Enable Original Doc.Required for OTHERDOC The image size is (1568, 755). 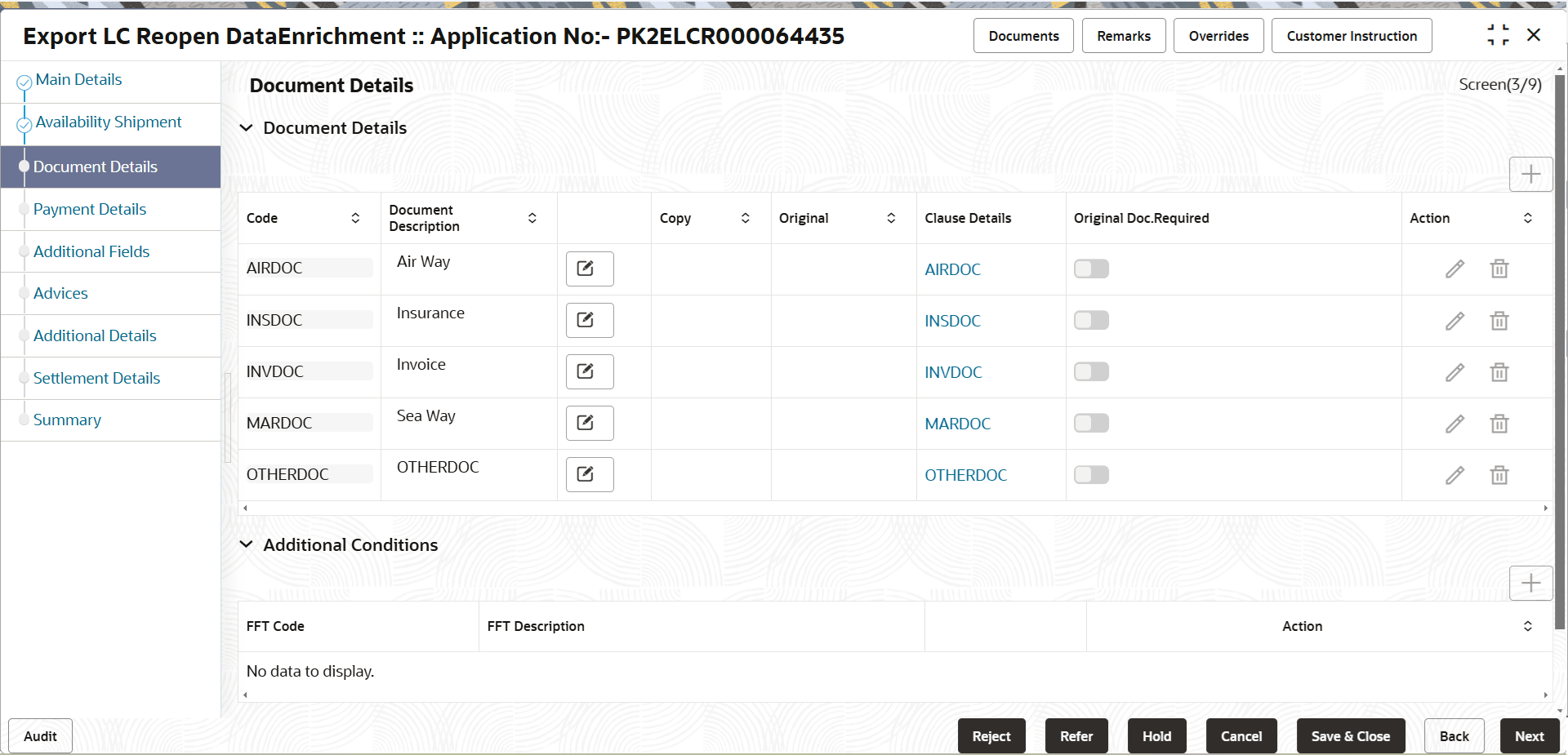1091,474
